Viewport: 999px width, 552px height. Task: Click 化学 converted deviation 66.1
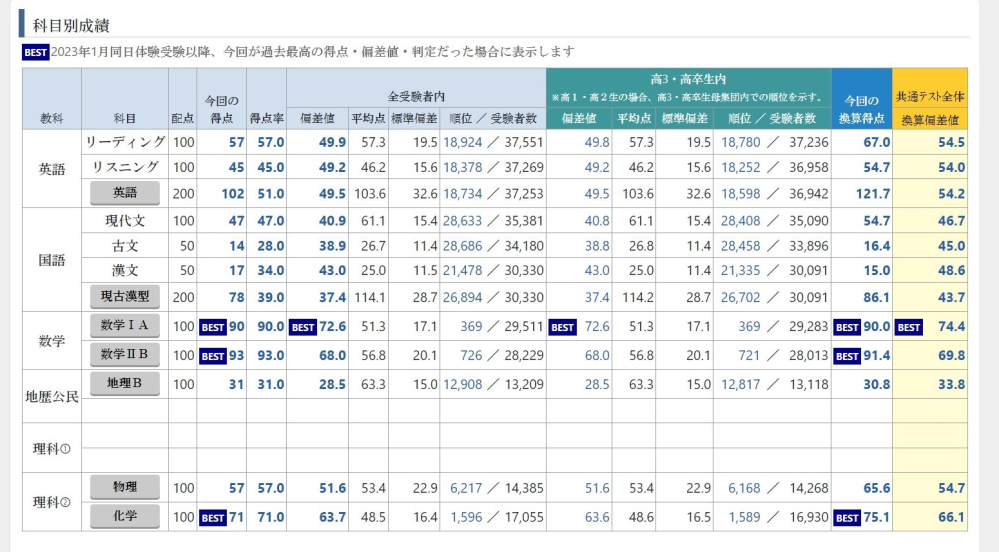[951, 517]
